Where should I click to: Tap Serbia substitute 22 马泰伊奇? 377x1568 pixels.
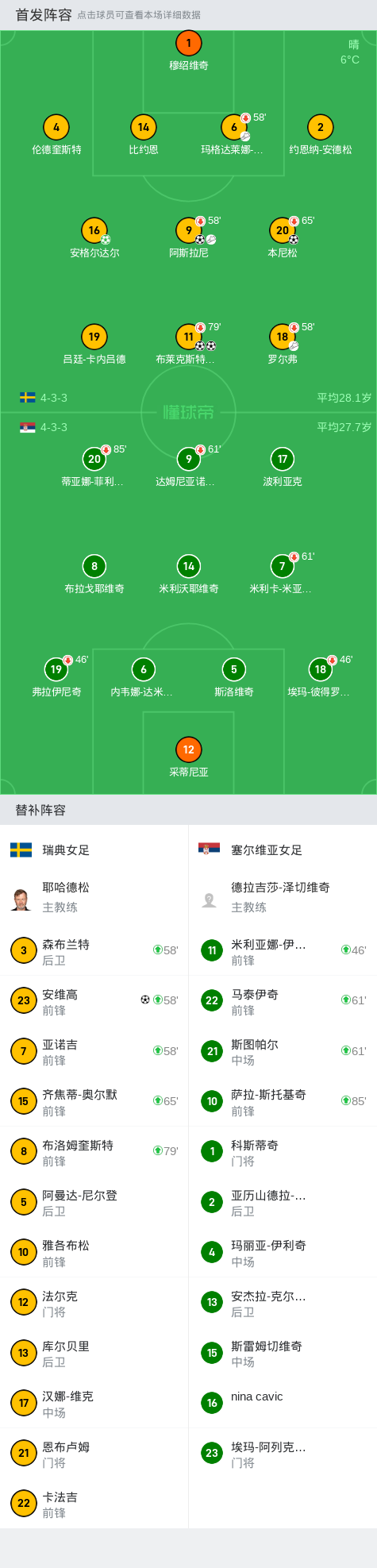tap(283, 1001)
